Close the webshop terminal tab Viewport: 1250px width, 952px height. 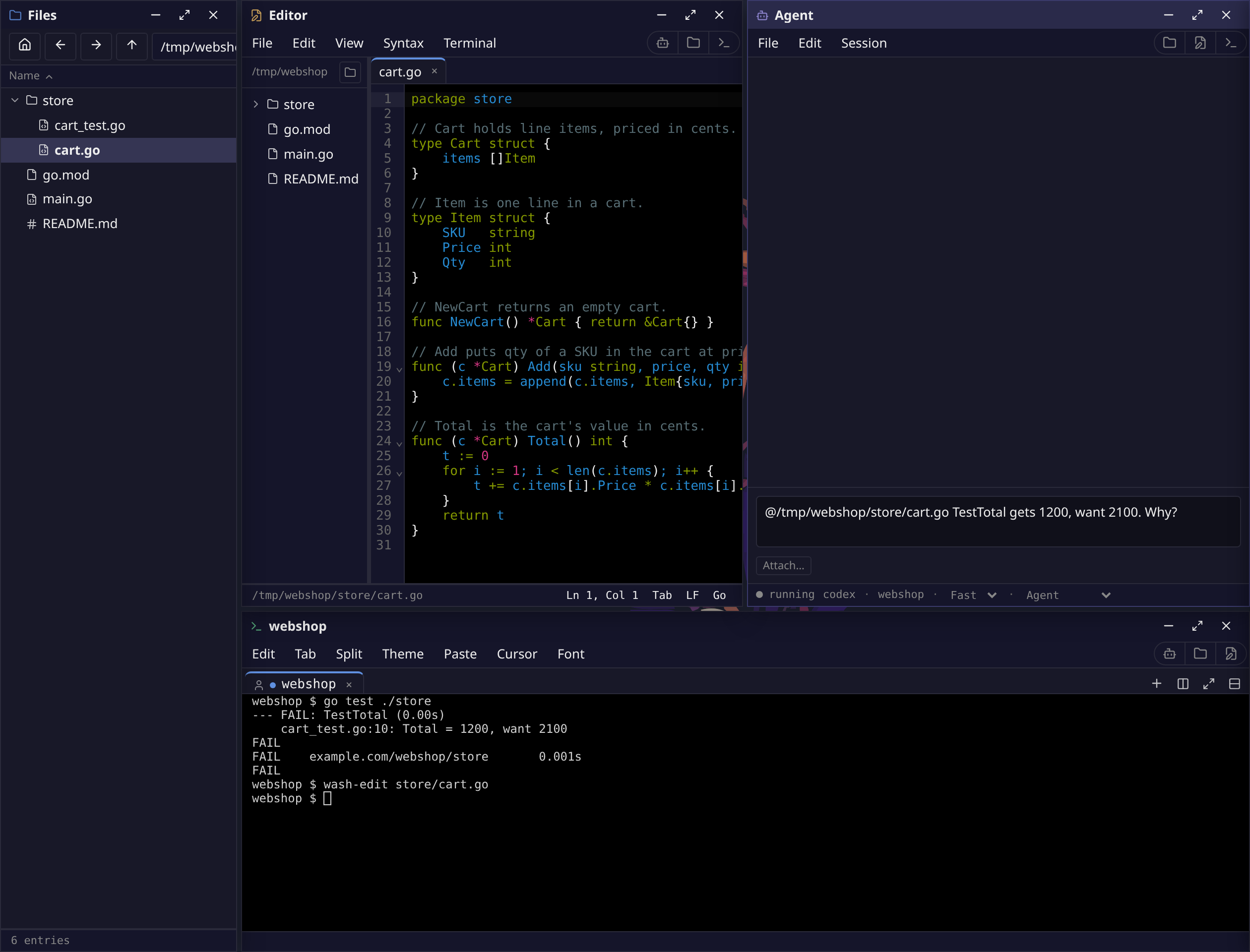point(349,685)
